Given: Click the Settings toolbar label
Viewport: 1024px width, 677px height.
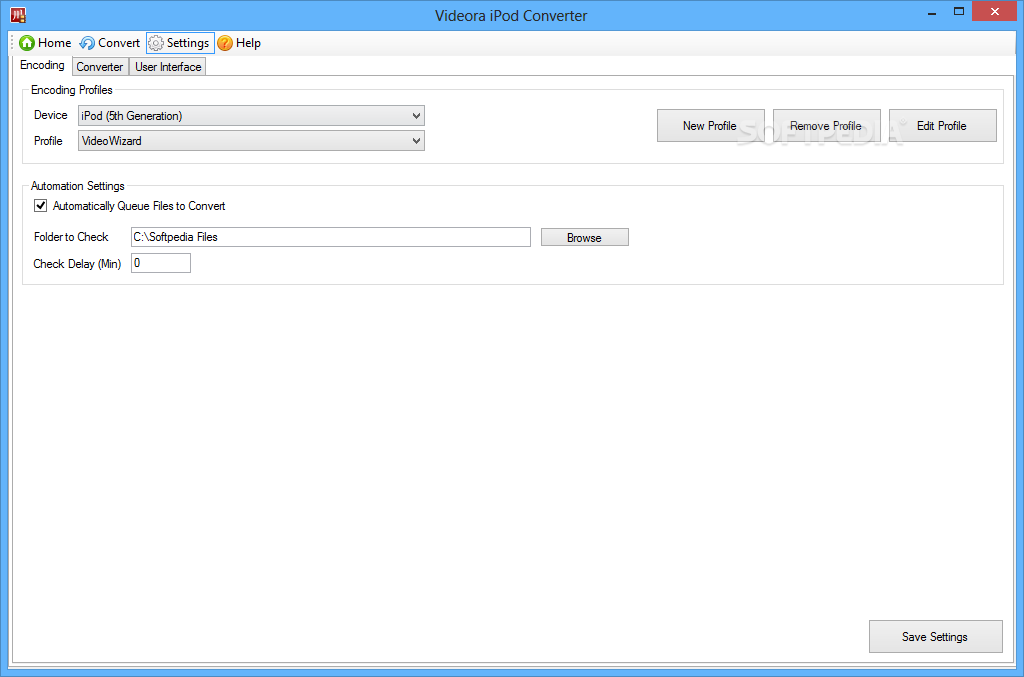Looking at the screenshot, I should (188, 43).
